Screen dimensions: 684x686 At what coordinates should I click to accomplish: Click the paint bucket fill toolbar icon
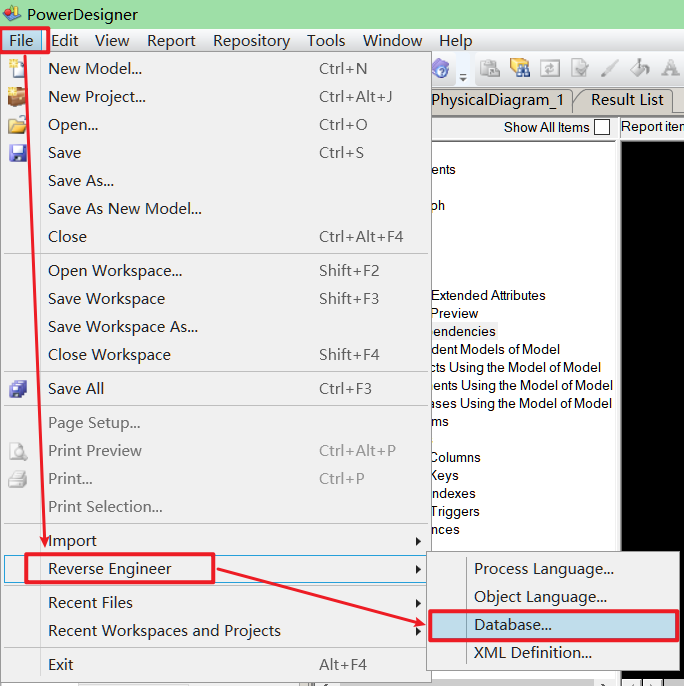(640, 69)
